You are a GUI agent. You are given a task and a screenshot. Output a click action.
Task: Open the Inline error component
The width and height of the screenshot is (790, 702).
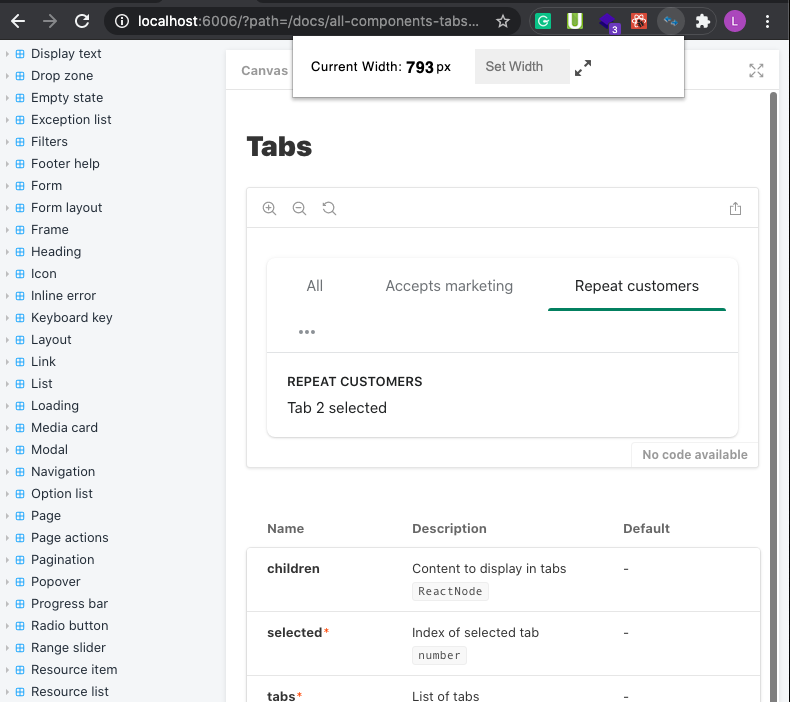click(x=63, y=296)
